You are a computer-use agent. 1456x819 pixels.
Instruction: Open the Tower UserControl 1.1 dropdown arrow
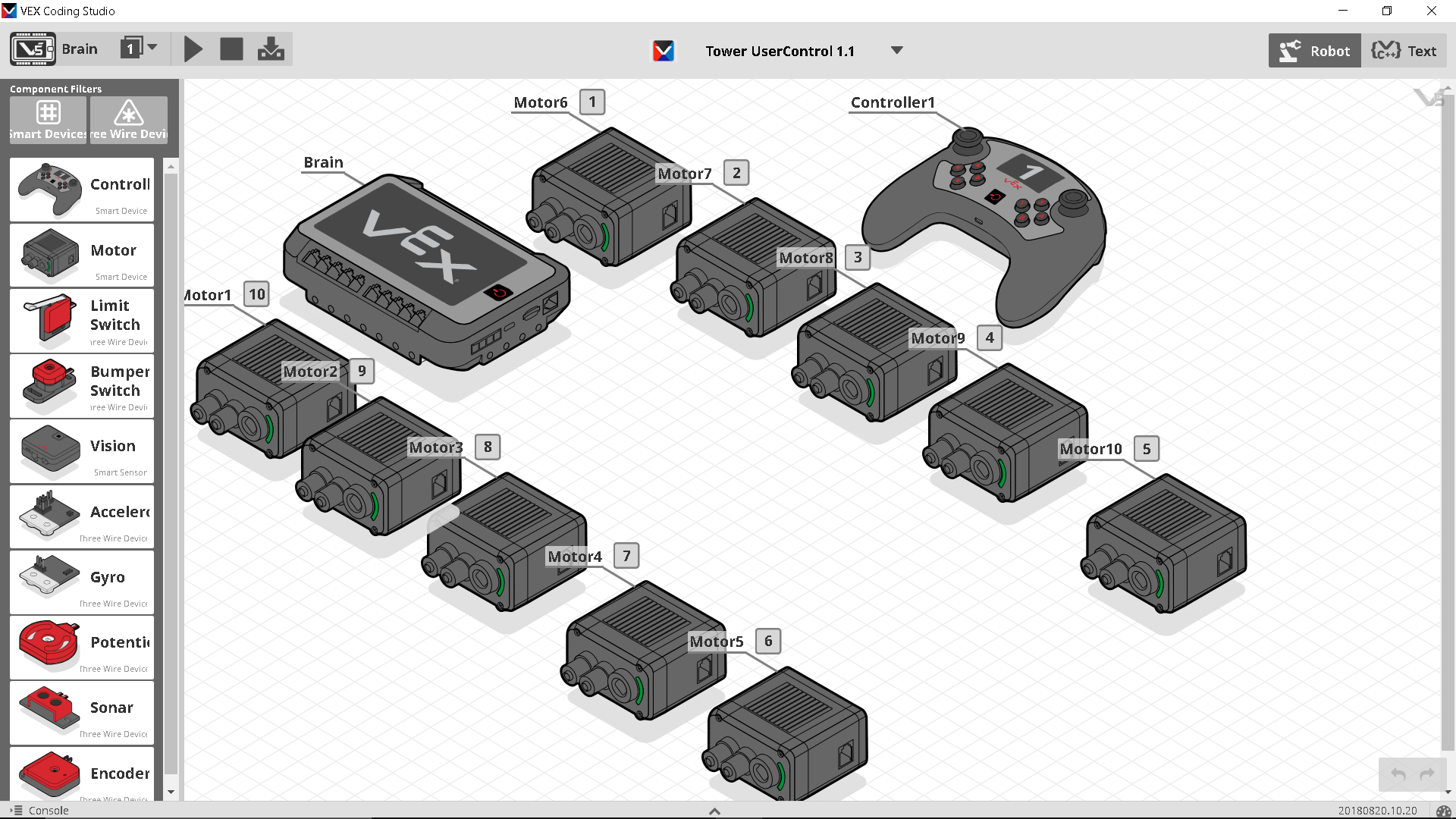click(x=896, y=51)
